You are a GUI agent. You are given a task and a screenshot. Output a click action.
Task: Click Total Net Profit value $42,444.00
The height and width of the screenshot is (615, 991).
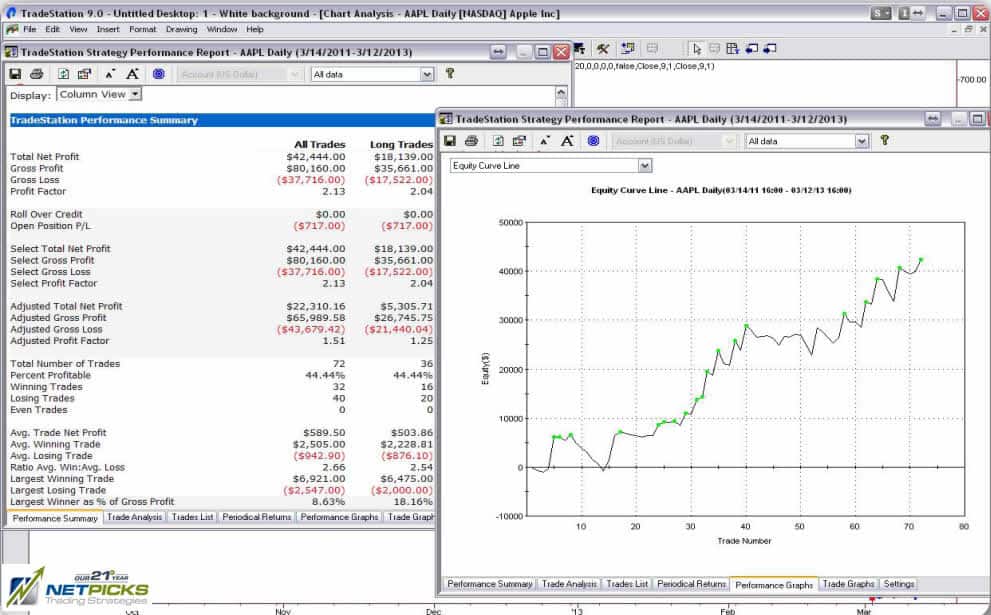pos(316,157)
